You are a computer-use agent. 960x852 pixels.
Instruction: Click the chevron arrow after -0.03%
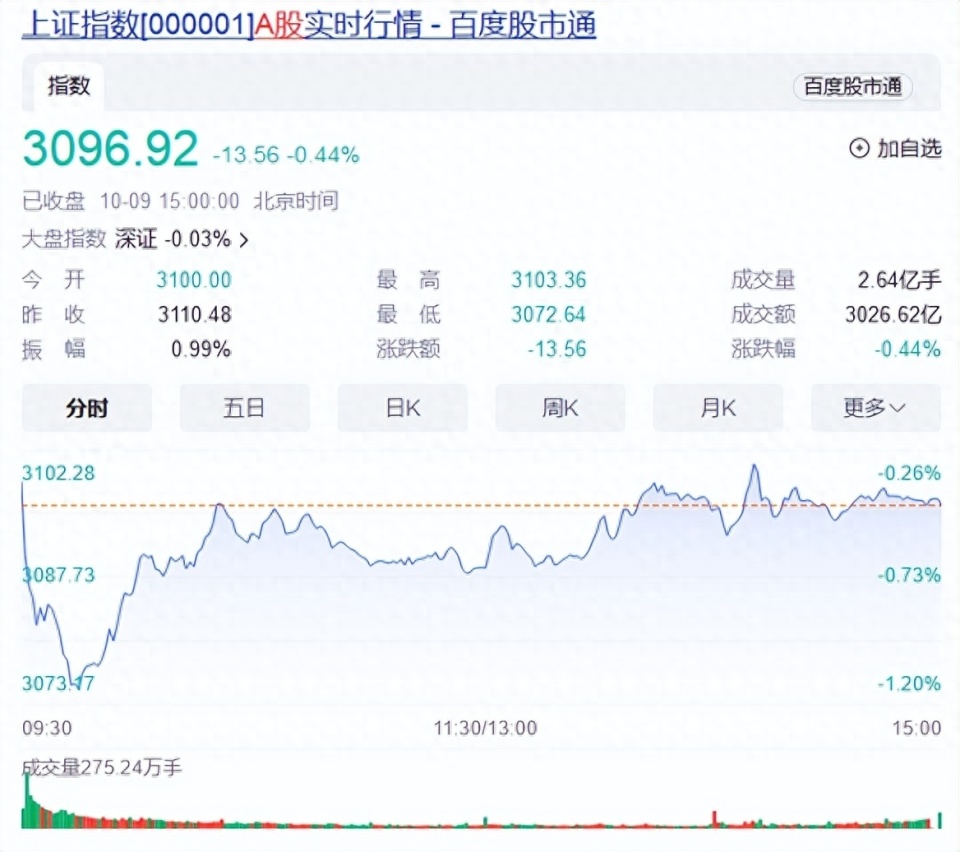coord(243,240)
